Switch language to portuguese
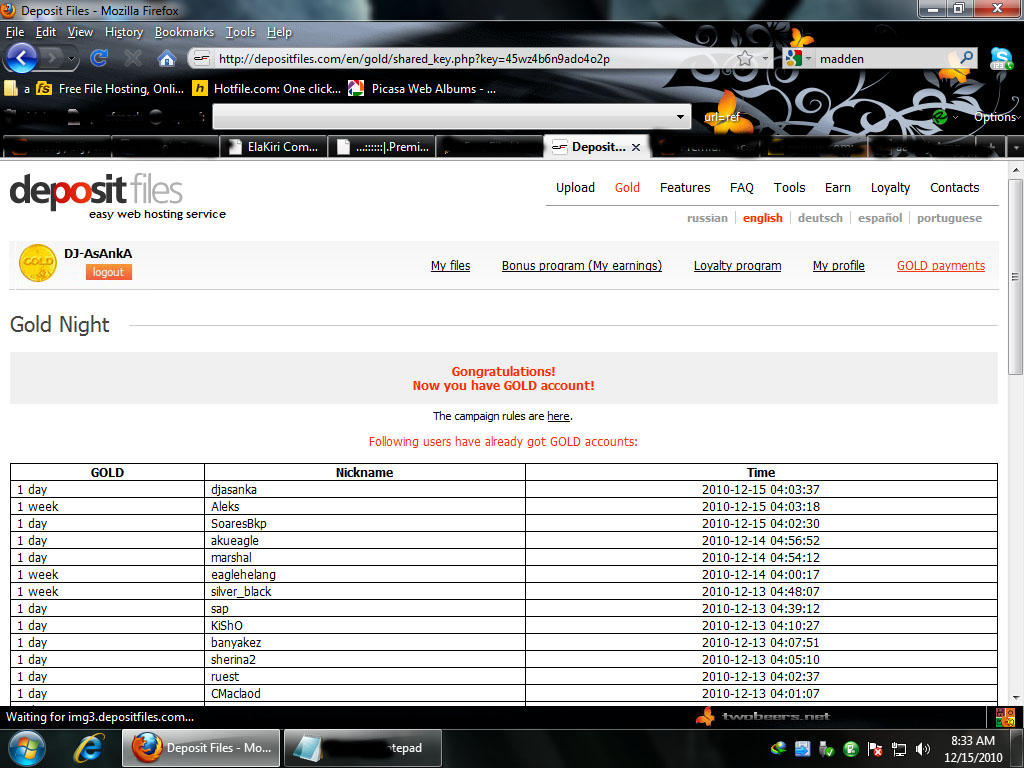1024x768 pixels. pyautogui.click(x=950, y=218)
